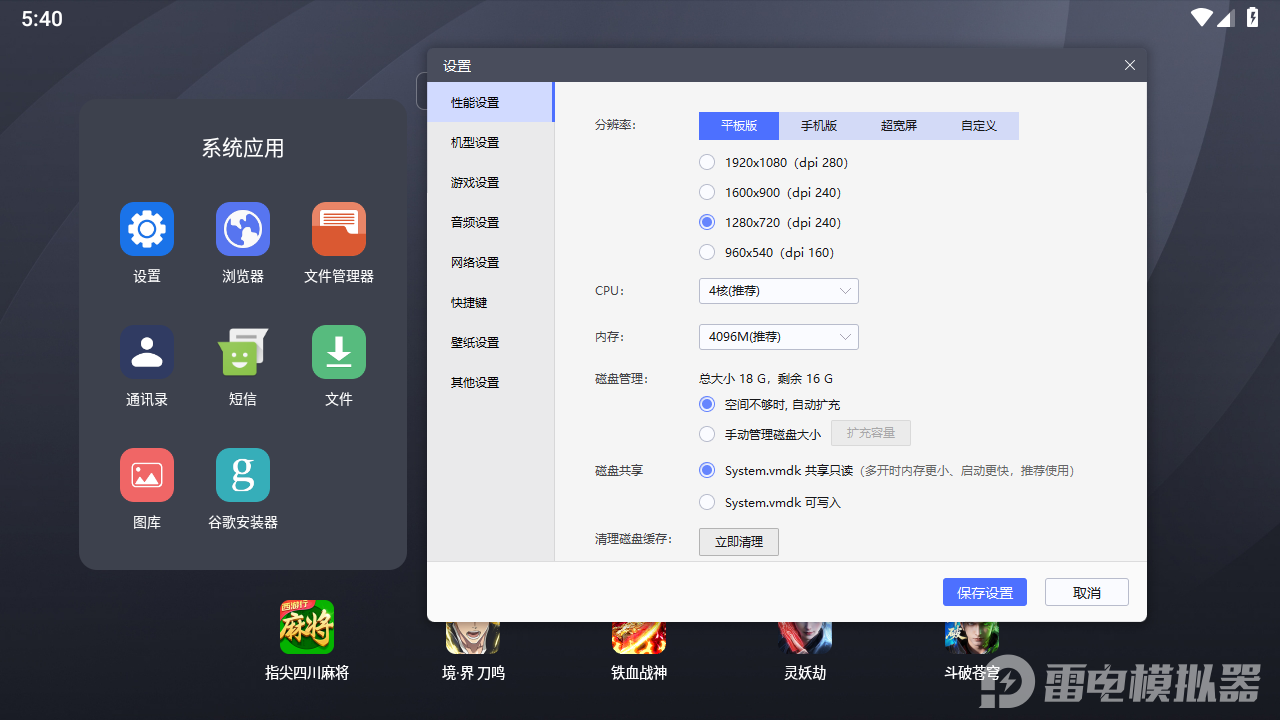Choose the 960x540 (dpi 160) resolution

click(x=707, y=252)
